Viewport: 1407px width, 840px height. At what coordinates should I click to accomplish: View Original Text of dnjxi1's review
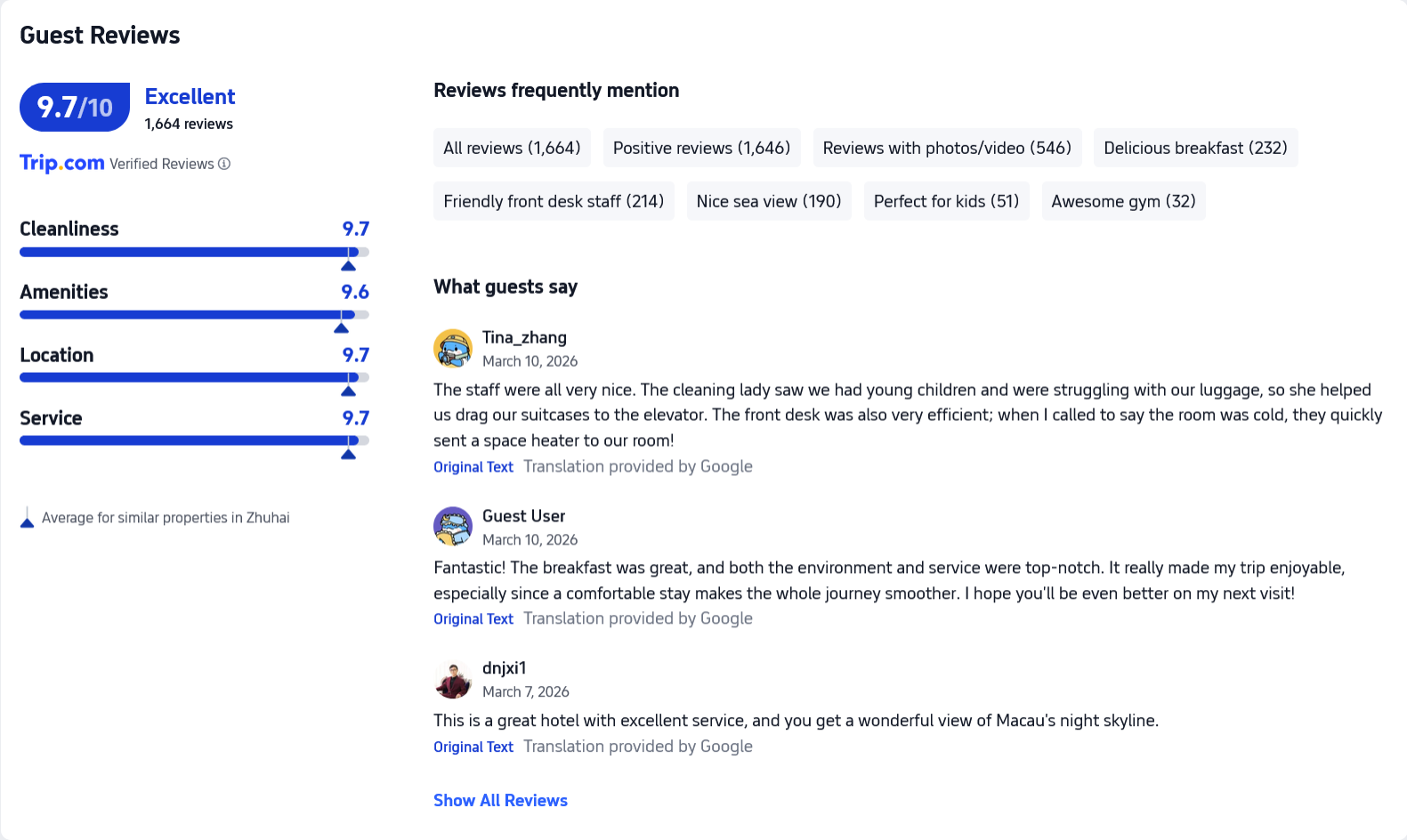(x=473, y=747)
